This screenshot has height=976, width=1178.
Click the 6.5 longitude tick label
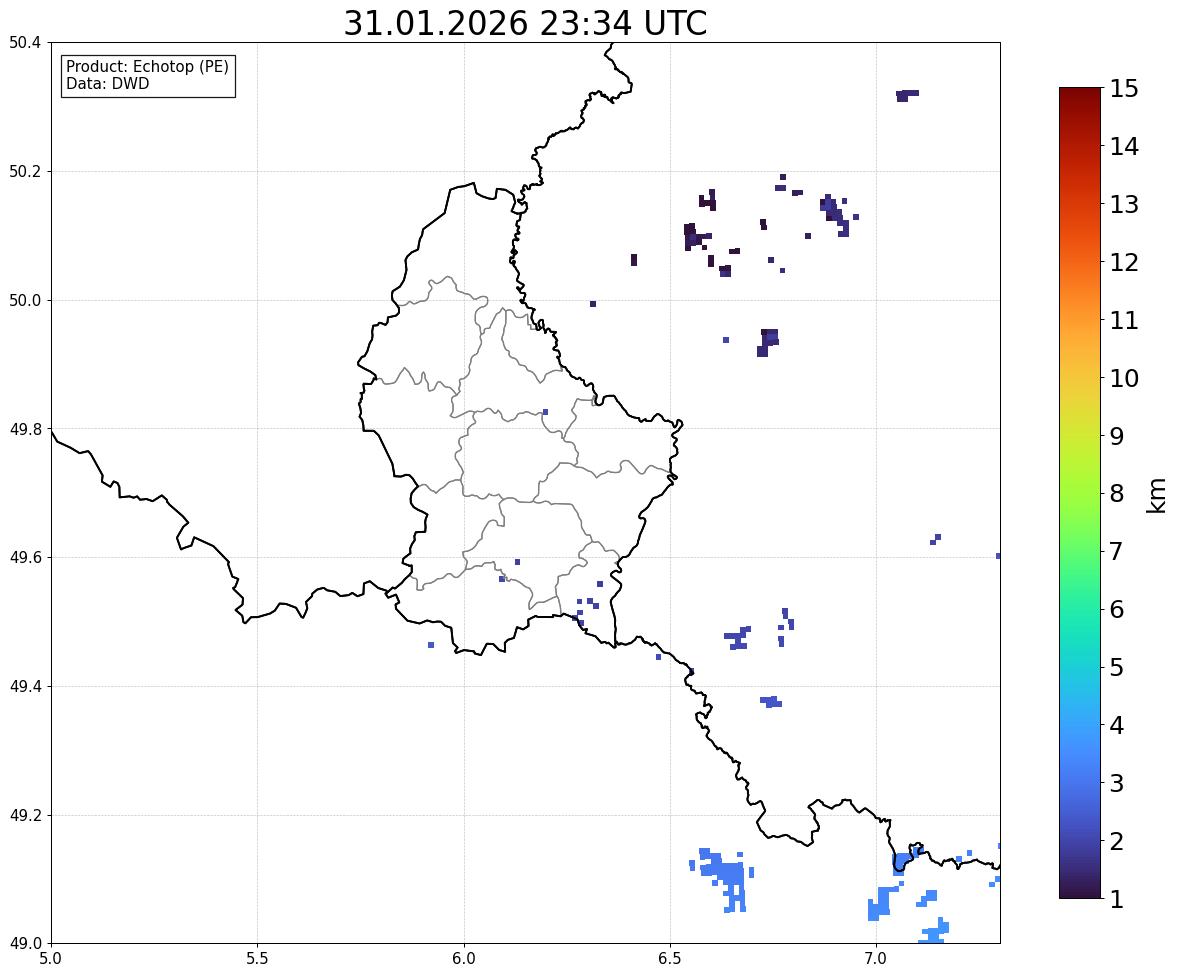[669, 959]
